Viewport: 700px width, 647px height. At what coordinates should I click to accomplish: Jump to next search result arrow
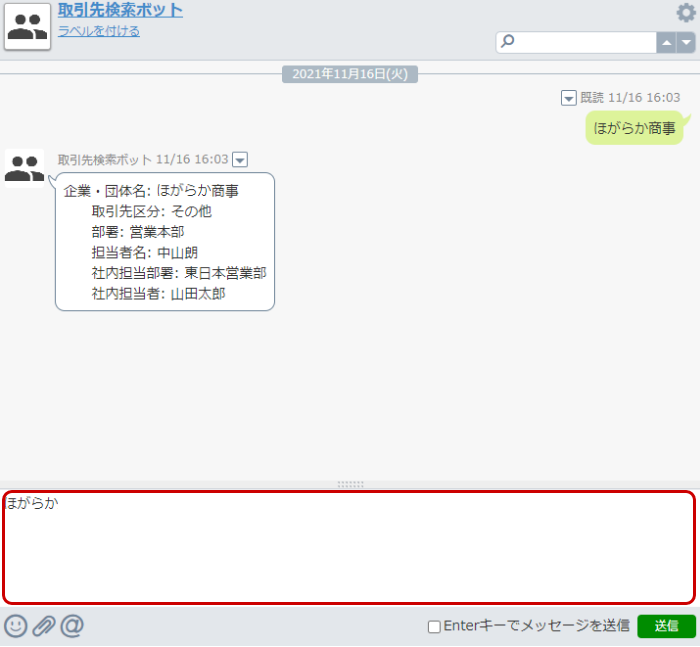(686, 43)
